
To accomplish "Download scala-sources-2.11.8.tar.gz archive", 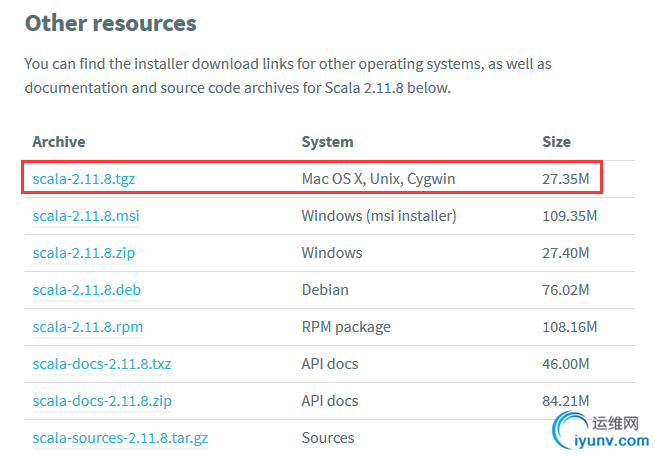I will point(120,438).
